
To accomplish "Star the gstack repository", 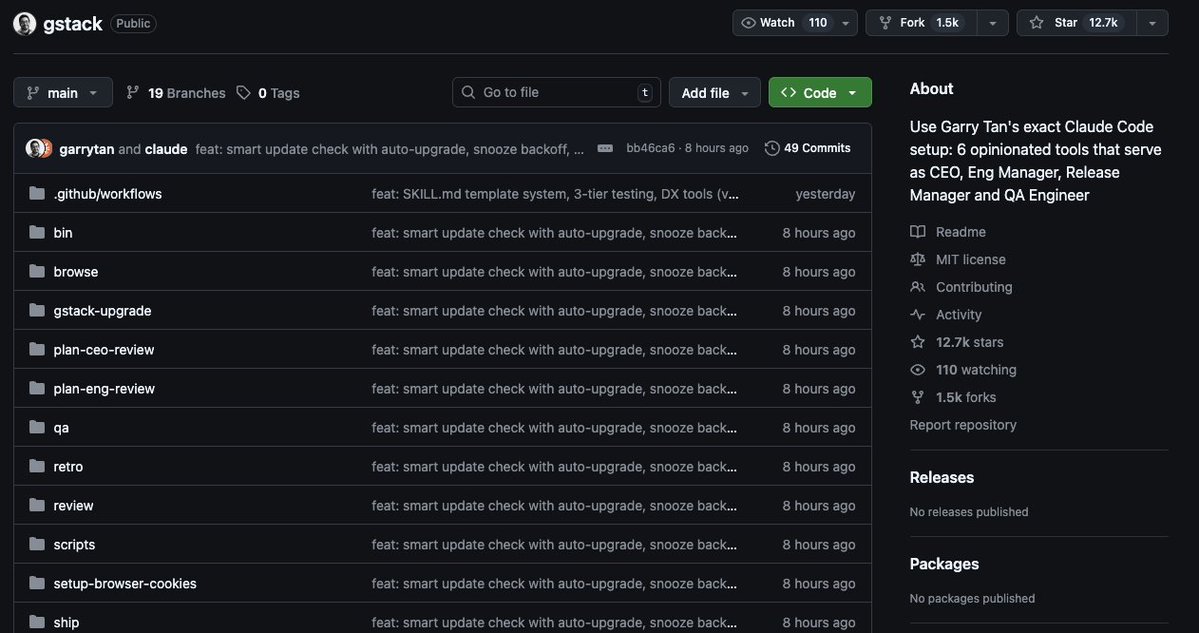I will (x=1077, y=23).
